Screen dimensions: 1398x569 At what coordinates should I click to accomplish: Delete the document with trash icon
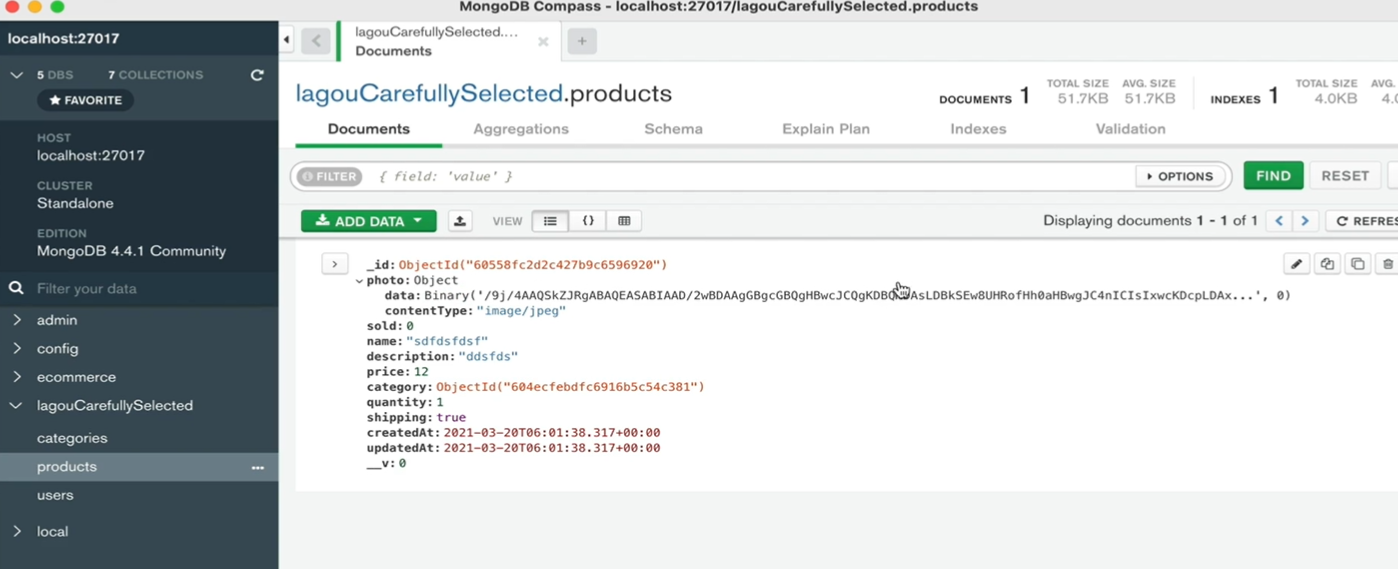click(1387, 264)
